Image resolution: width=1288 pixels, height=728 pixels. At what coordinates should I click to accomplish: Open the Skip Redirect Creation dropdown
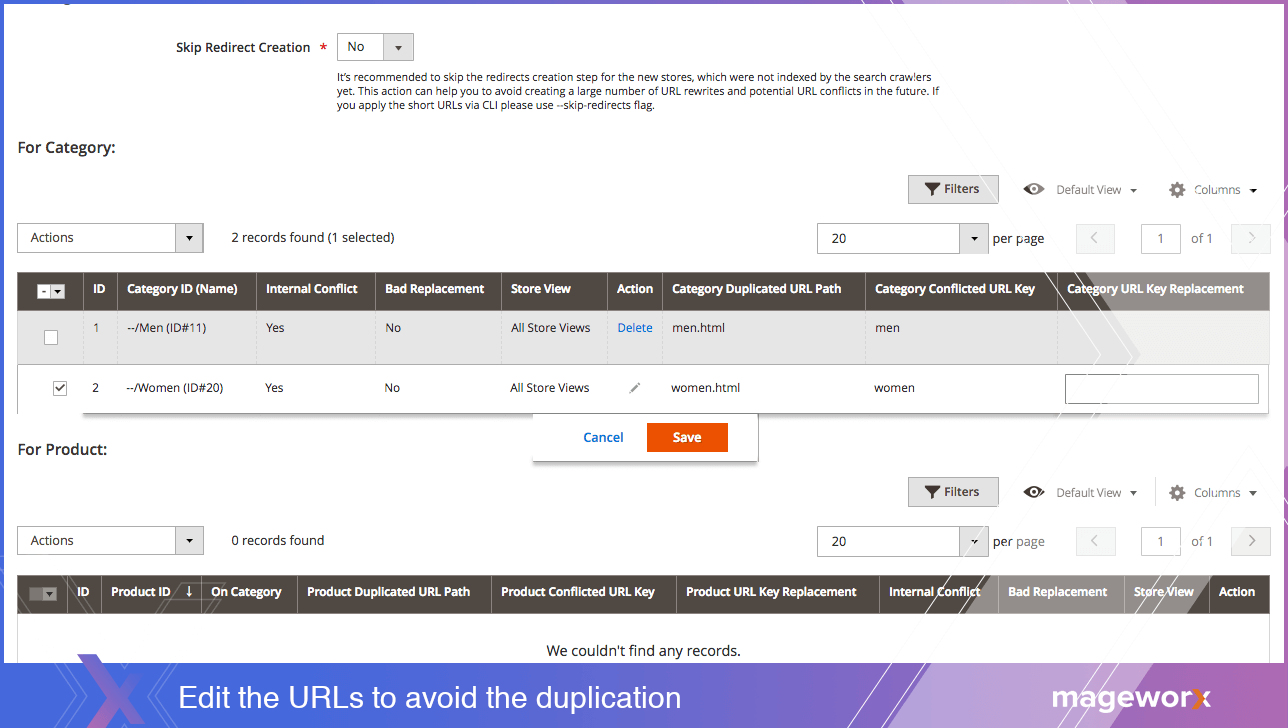click(375, 47)
